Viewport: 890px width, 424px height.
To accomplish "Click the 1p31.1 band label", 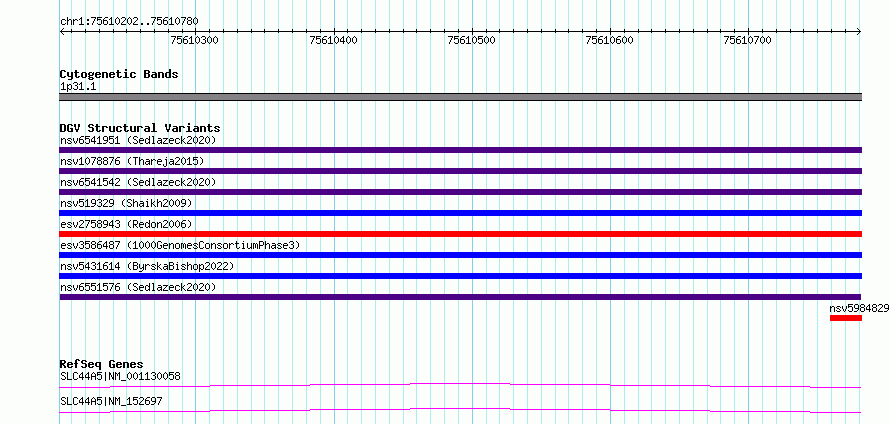I will [x=78, y=87].
